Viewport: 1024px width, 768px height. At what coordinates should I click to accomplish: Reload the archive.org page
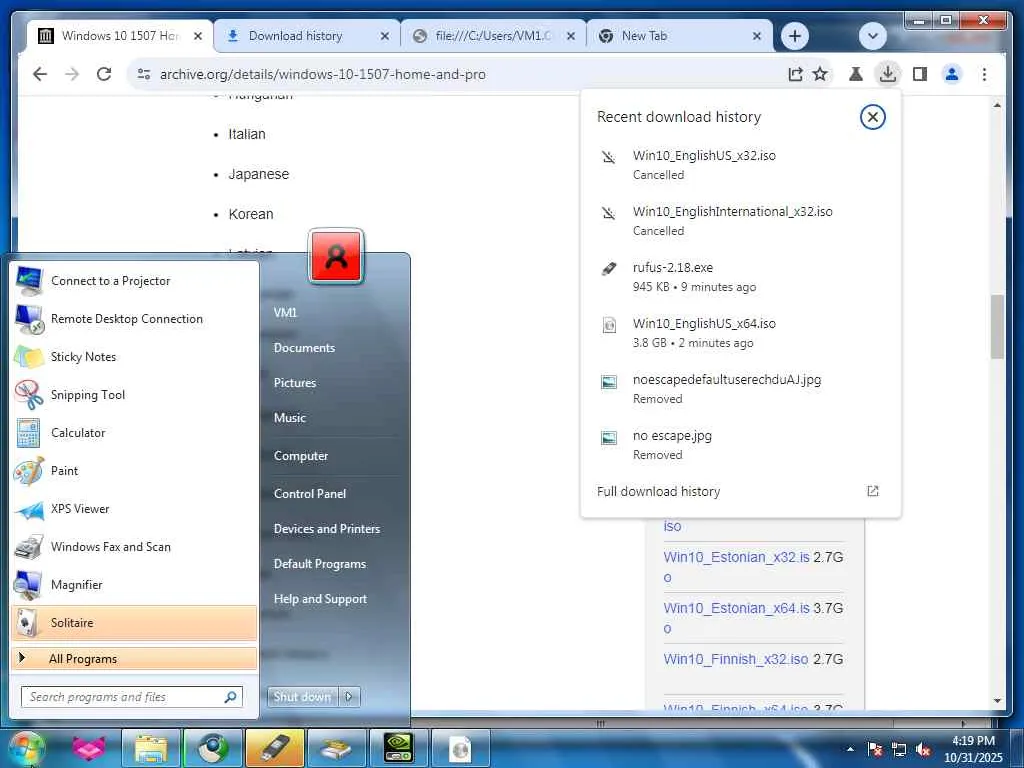pos(104,74)
